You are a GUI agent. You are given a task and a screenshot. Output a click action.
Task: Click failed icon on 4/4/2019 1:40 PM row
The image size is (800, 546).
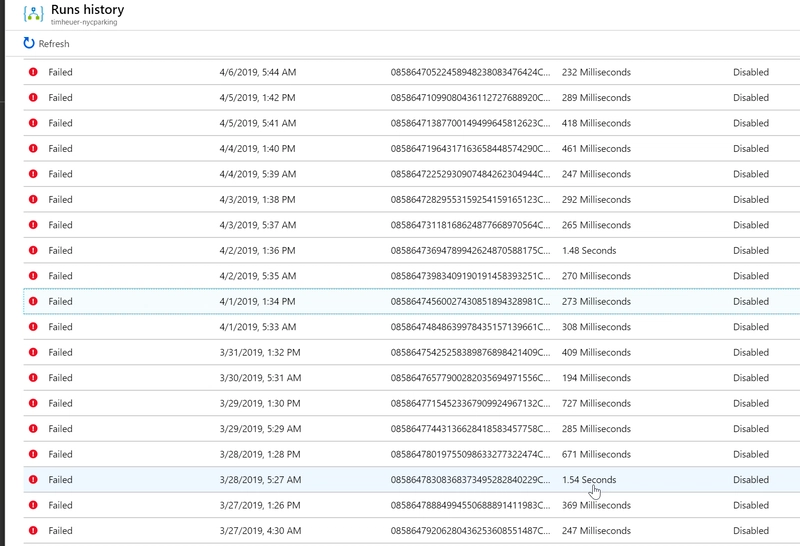[33, 149]
